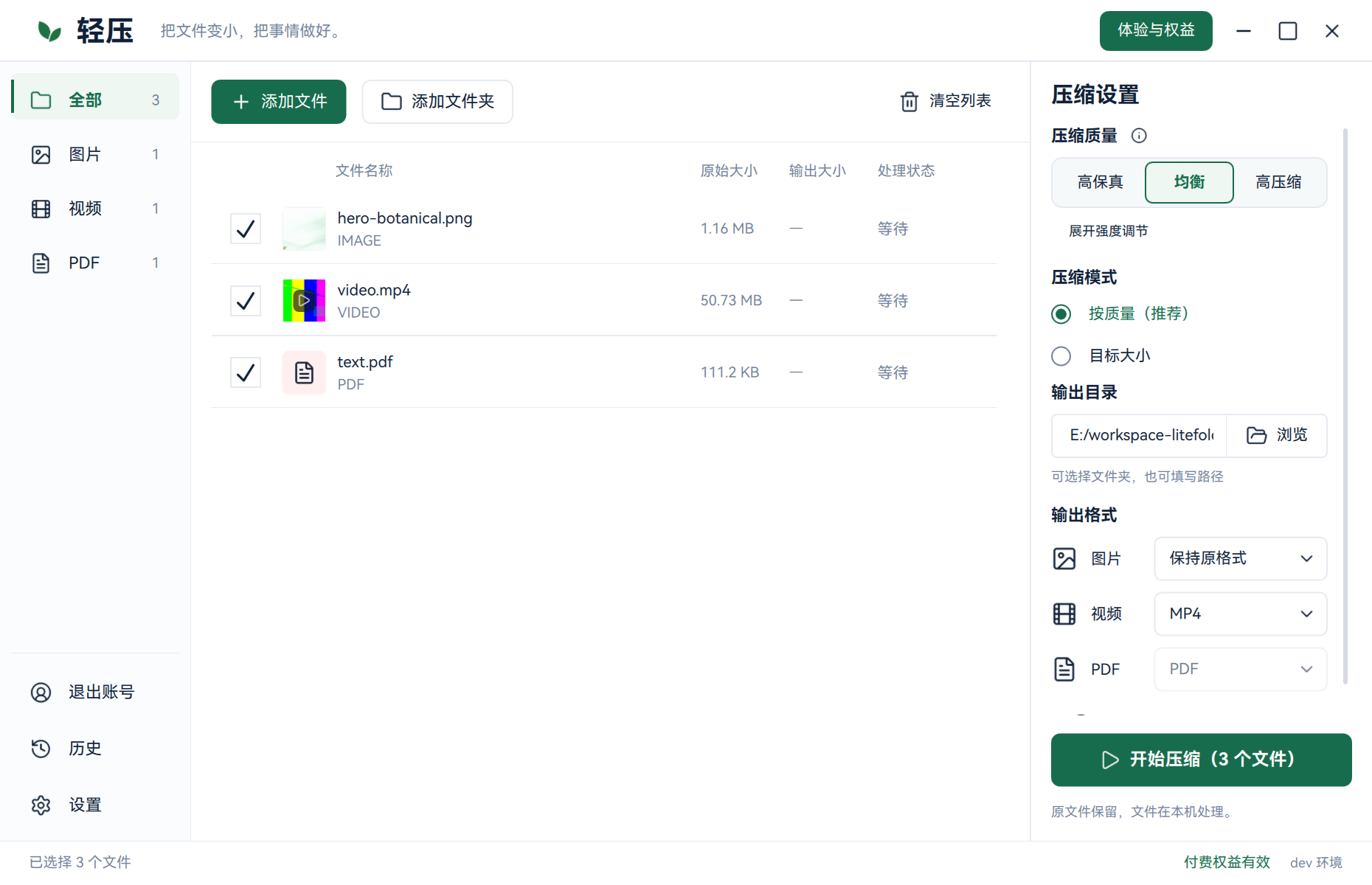1372x885 pixels.
Task: Click the file name hero-botanical.png
Action: coord(405,218)
